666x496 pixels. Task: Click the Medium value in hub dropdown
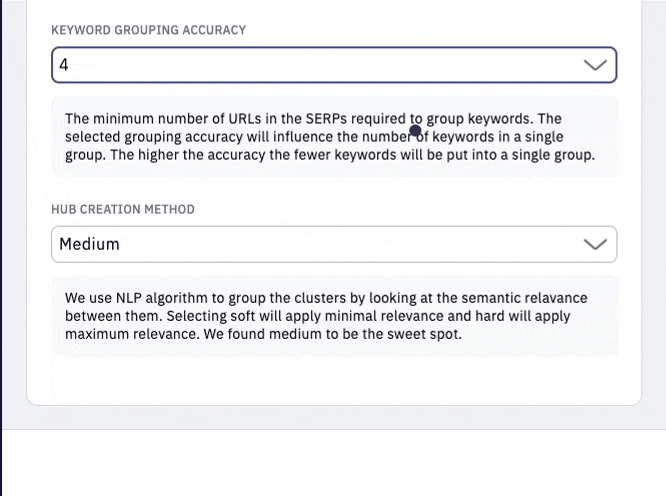pyautogui.click(x=89, y=244)
